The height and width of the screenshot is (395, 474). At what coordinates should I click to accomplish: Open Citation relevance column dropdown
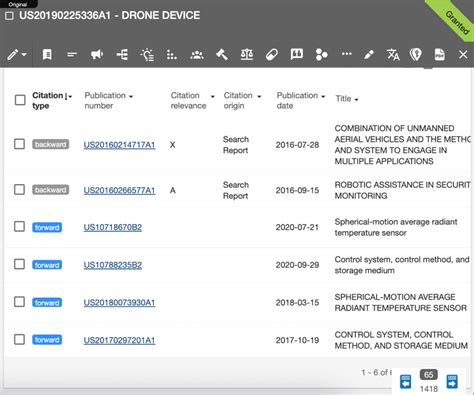click(212, 96)
